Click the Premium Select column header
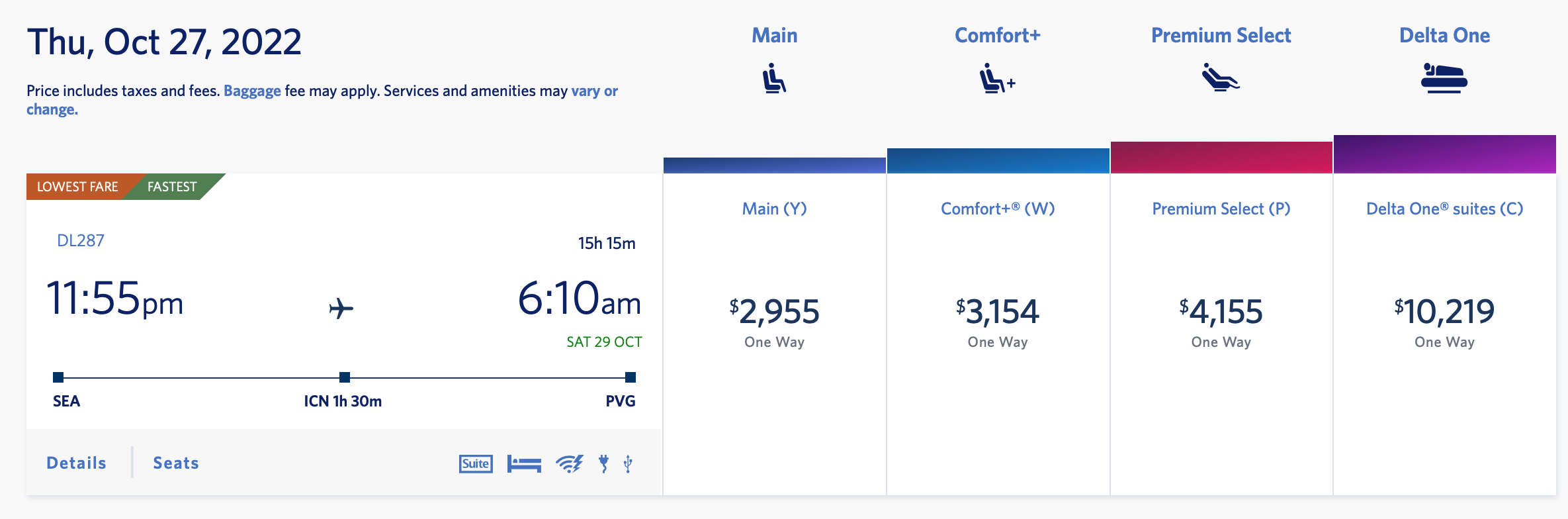The height and width of the screenshot is (519, 1568). pos(1221,36)
